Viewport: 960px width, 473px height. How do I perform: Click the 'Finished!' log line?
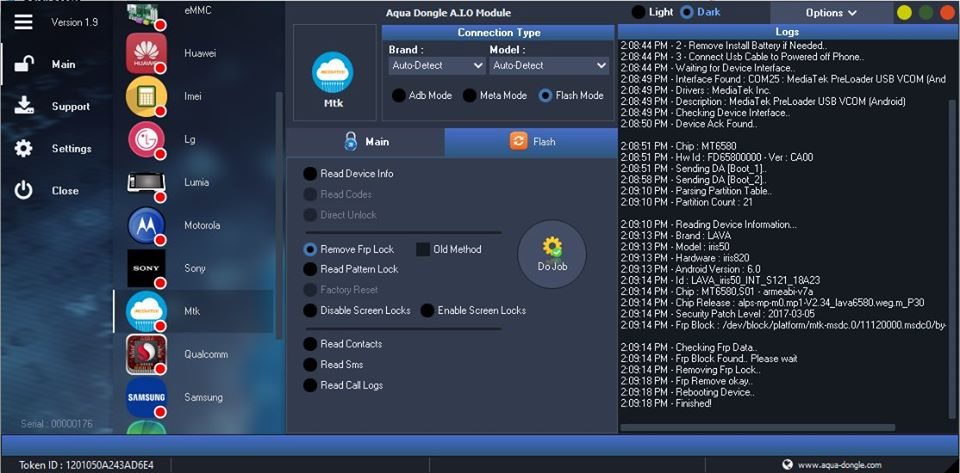point(666,403)
